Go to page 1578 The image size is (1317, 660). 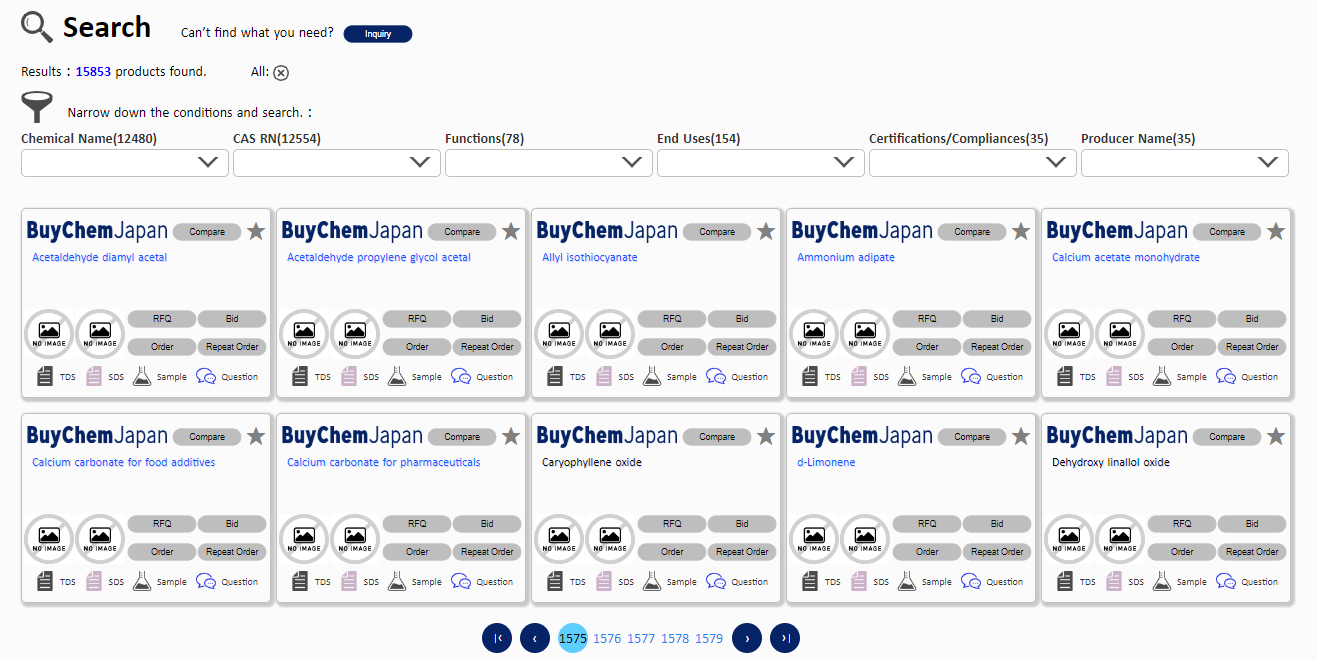pos(675,638)
